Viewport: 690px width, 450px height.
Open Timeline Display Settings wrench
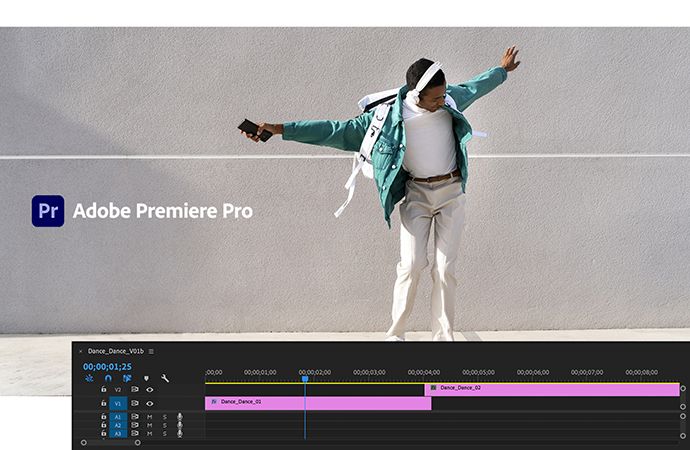tap(165, 378)
